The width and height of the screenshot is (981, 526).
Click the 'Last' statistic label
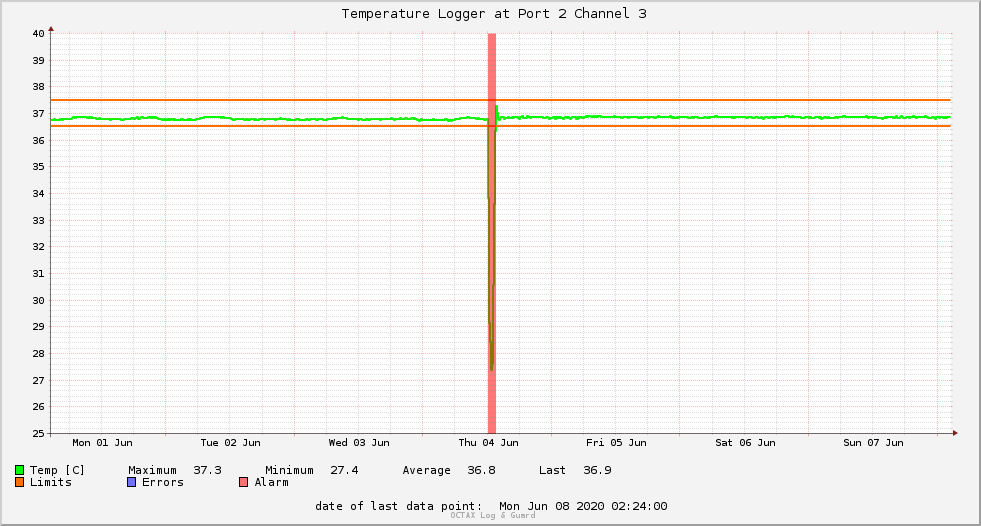[552, 470]
